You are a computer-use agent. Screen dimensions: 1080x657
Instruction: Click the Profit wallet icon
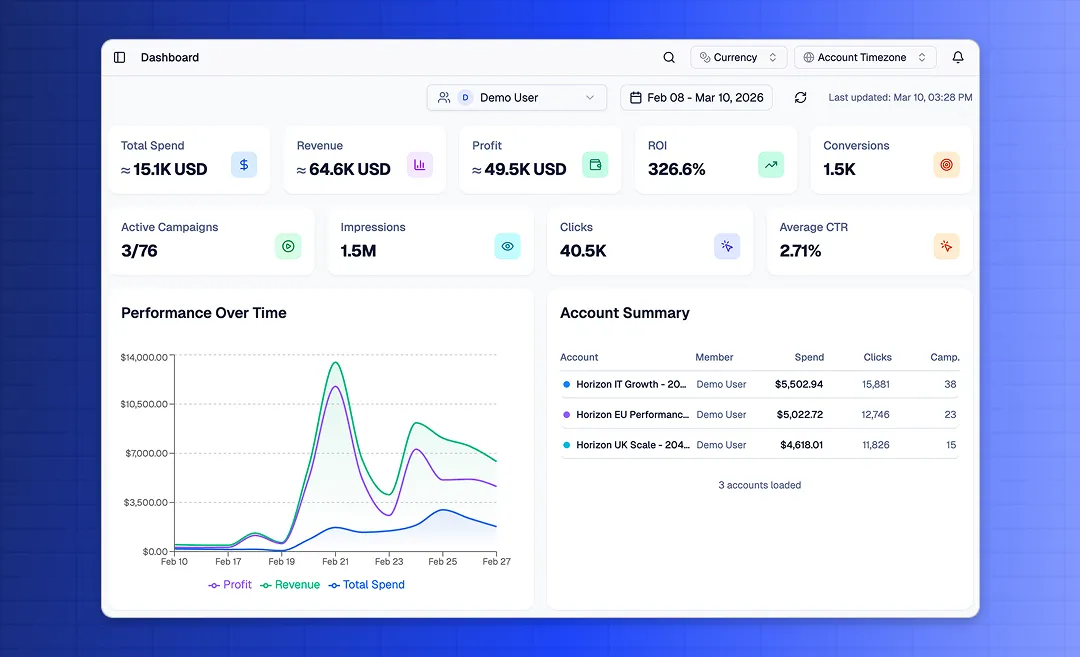pyautogui.click(x=595, y=164)
